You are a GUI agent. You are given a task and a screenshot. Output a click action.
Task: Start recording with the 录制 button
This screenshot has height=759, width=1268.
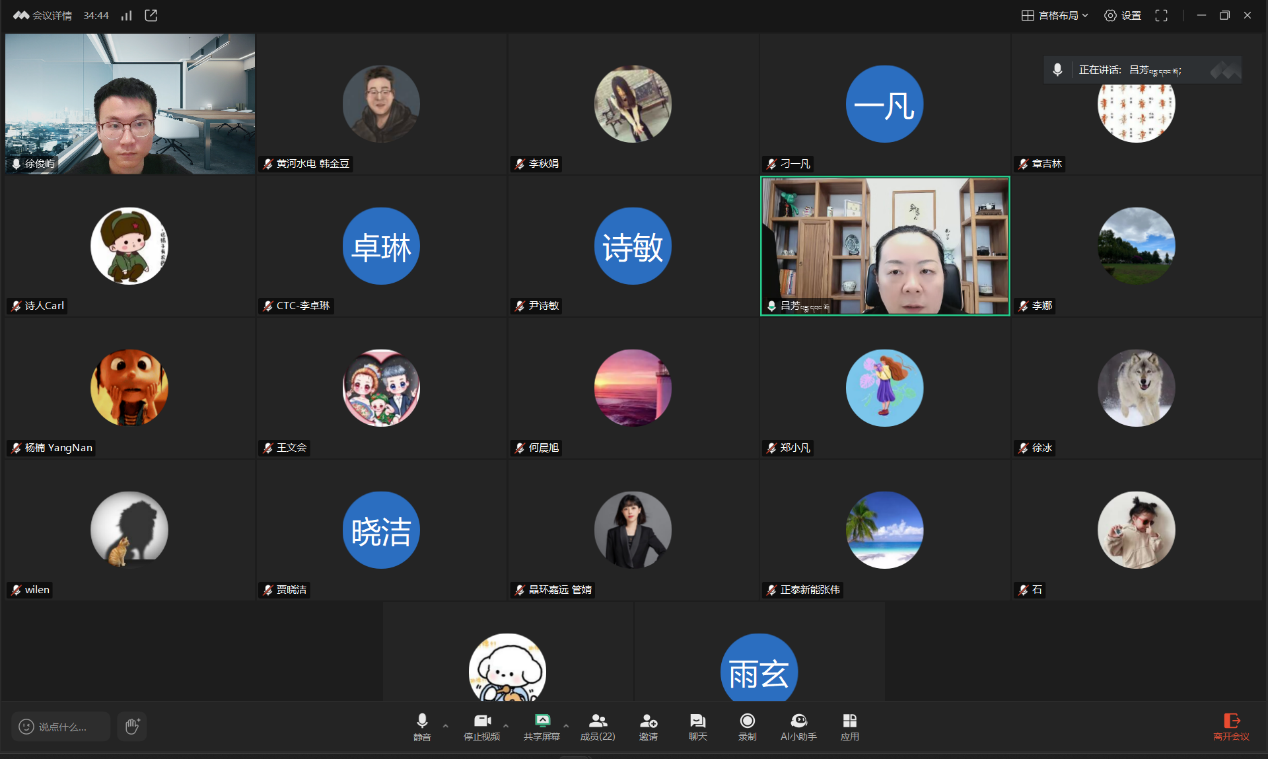click(747, 726)
